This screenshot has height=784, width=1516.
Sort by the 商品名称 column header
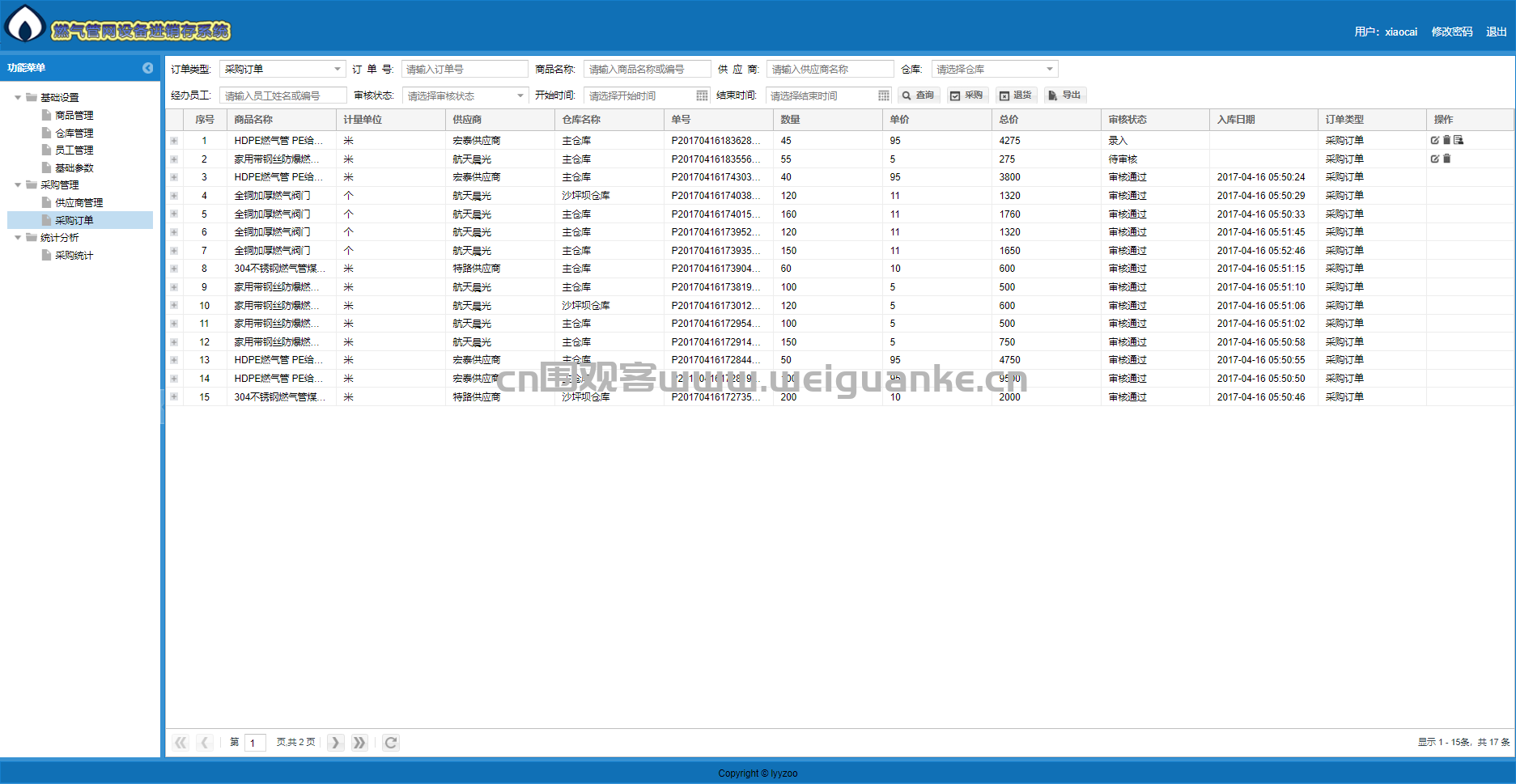click(281, 120)
